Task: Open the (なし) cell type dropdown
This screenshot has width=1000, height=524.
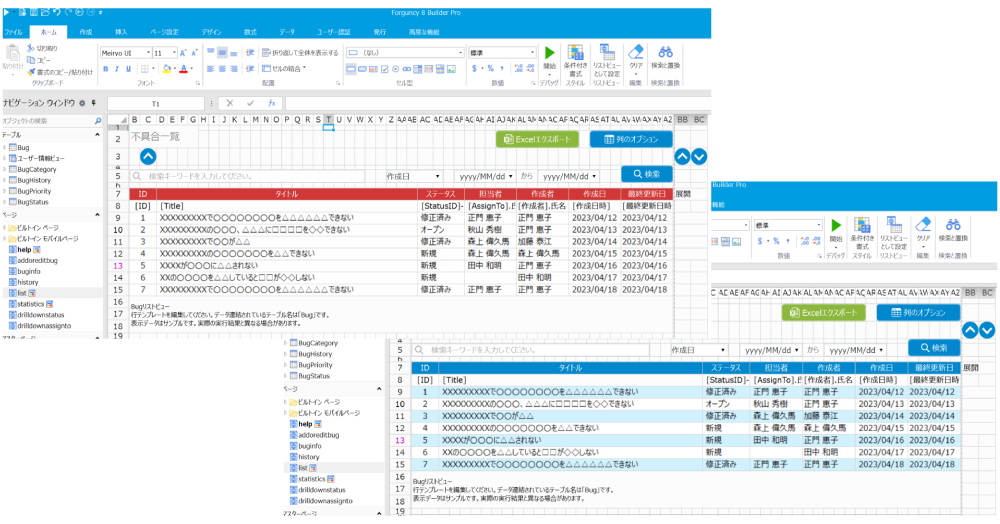Action: click(460, 53)
